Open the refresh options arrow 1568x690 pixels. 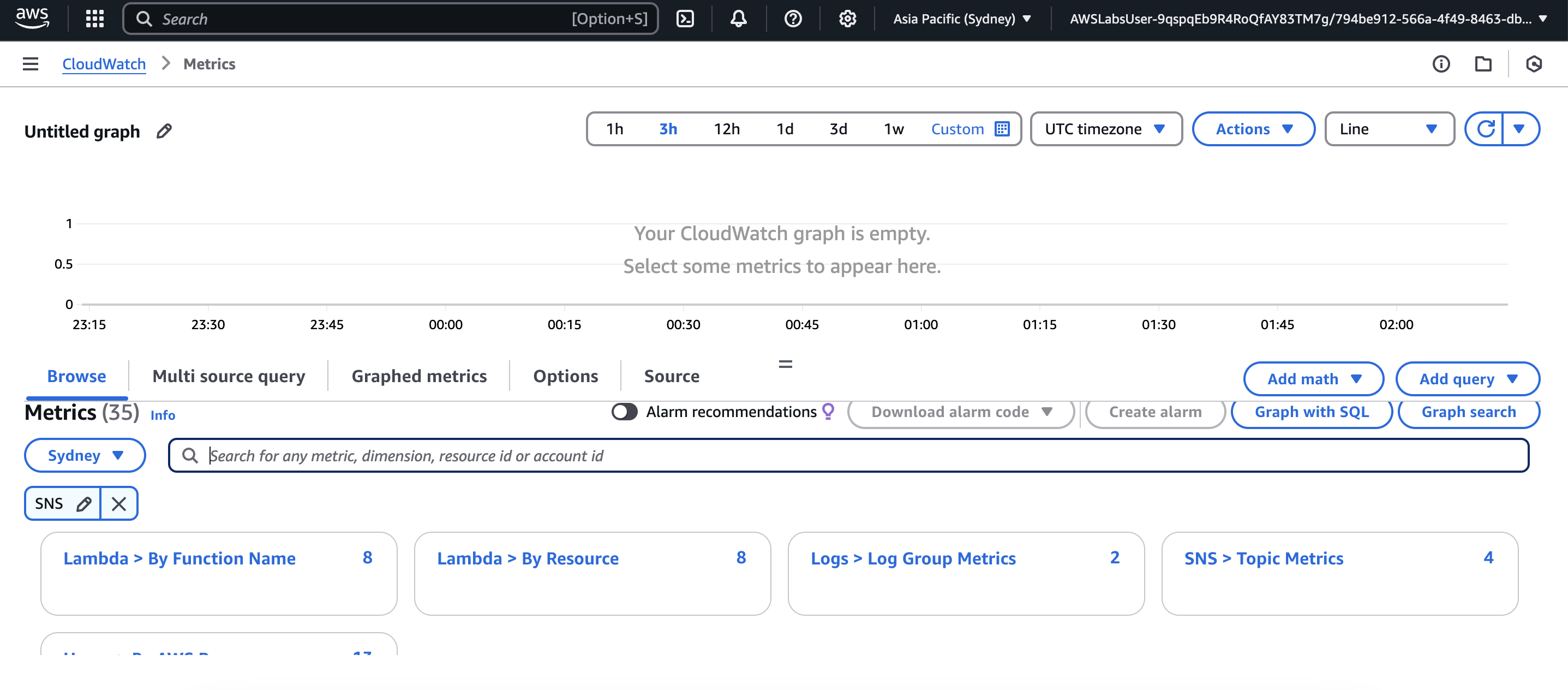(1521, 129)
